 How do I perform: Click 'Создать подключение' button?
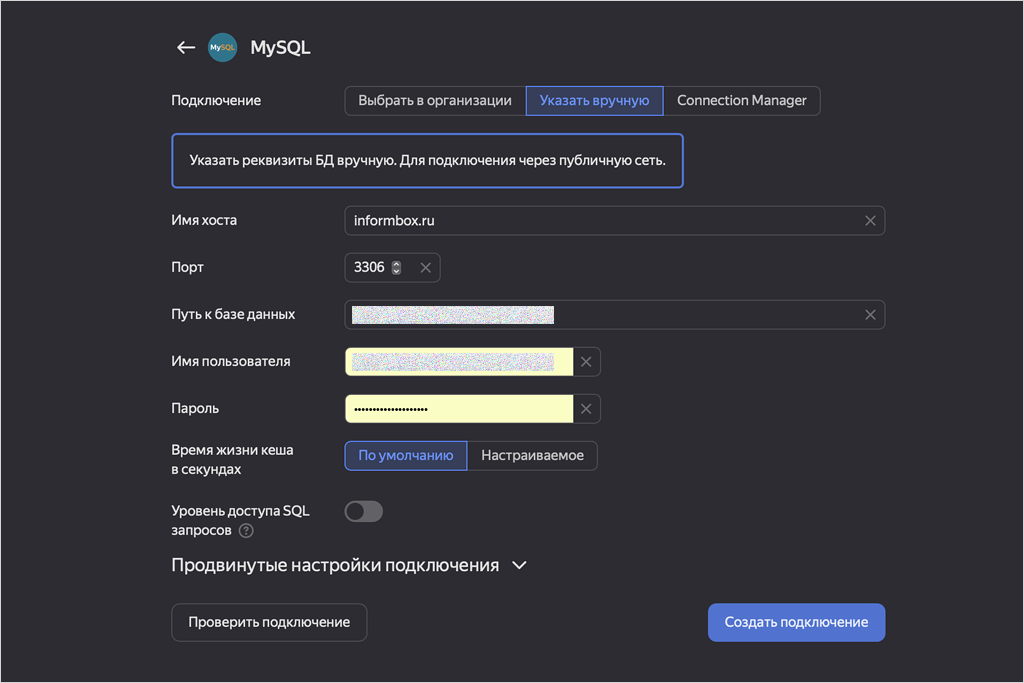pyautogui.click(x=796, y=622)
